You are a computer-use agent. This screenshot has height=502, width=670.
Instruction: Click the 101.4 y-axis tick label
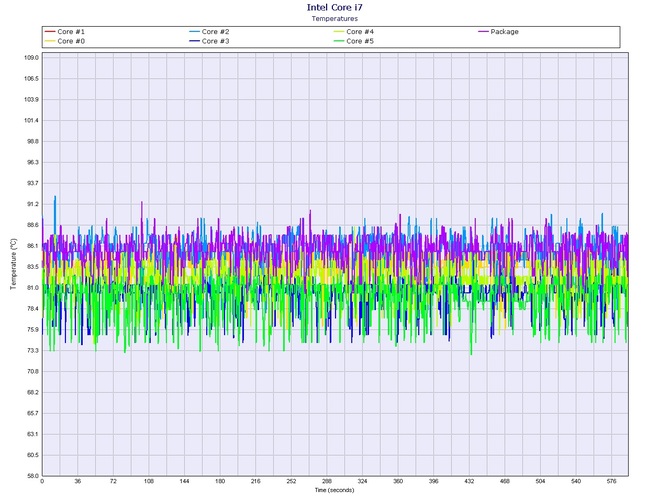pyautogui.click(x=31, y=120)
